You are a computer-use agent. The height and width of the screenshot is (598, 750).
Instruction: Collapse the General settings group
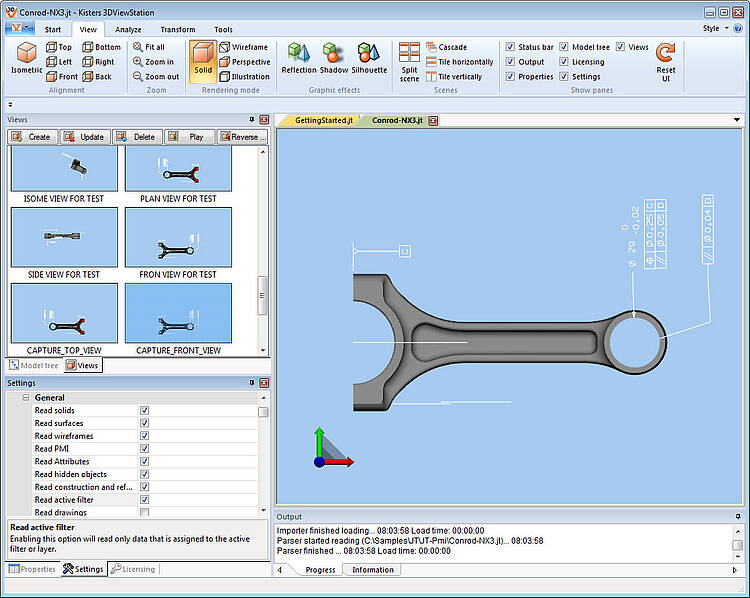point(26,398)
